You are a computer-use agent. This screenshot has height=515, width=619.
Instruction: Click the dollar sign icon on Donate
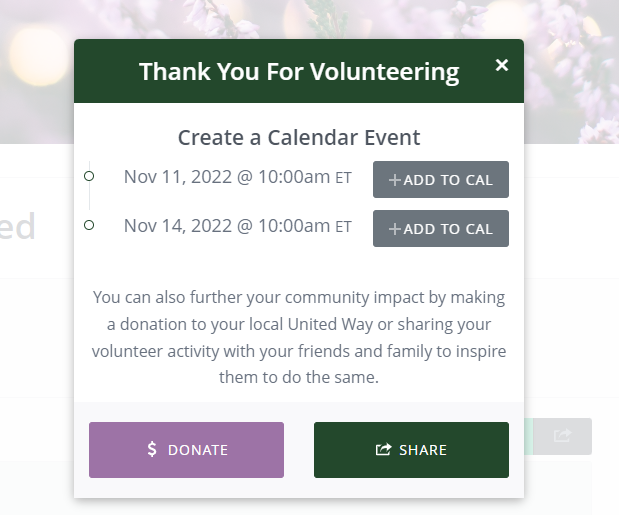coord(152,449)
